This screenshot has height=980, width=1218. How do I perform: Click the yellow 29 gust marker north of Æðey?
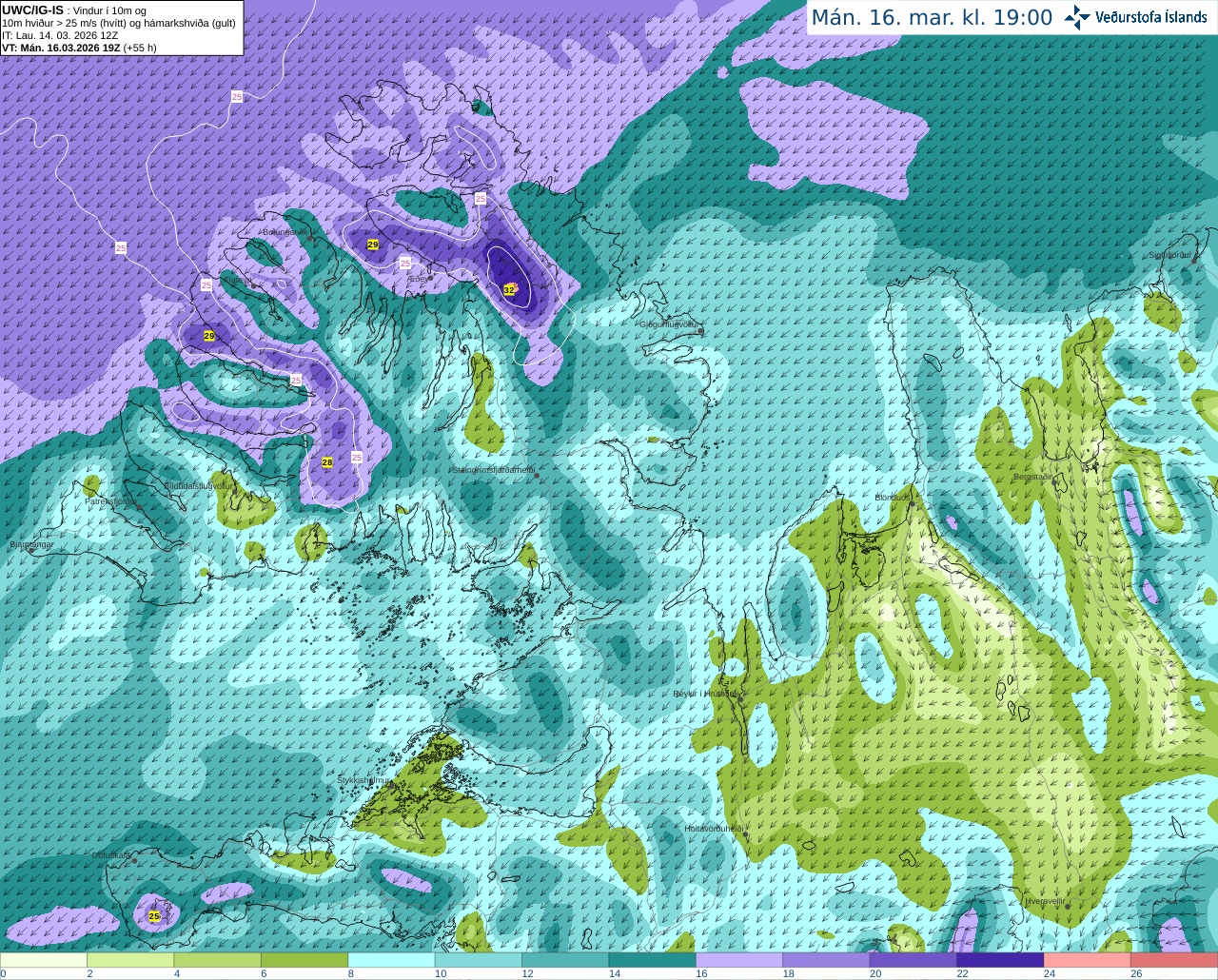tap(373, 245)
